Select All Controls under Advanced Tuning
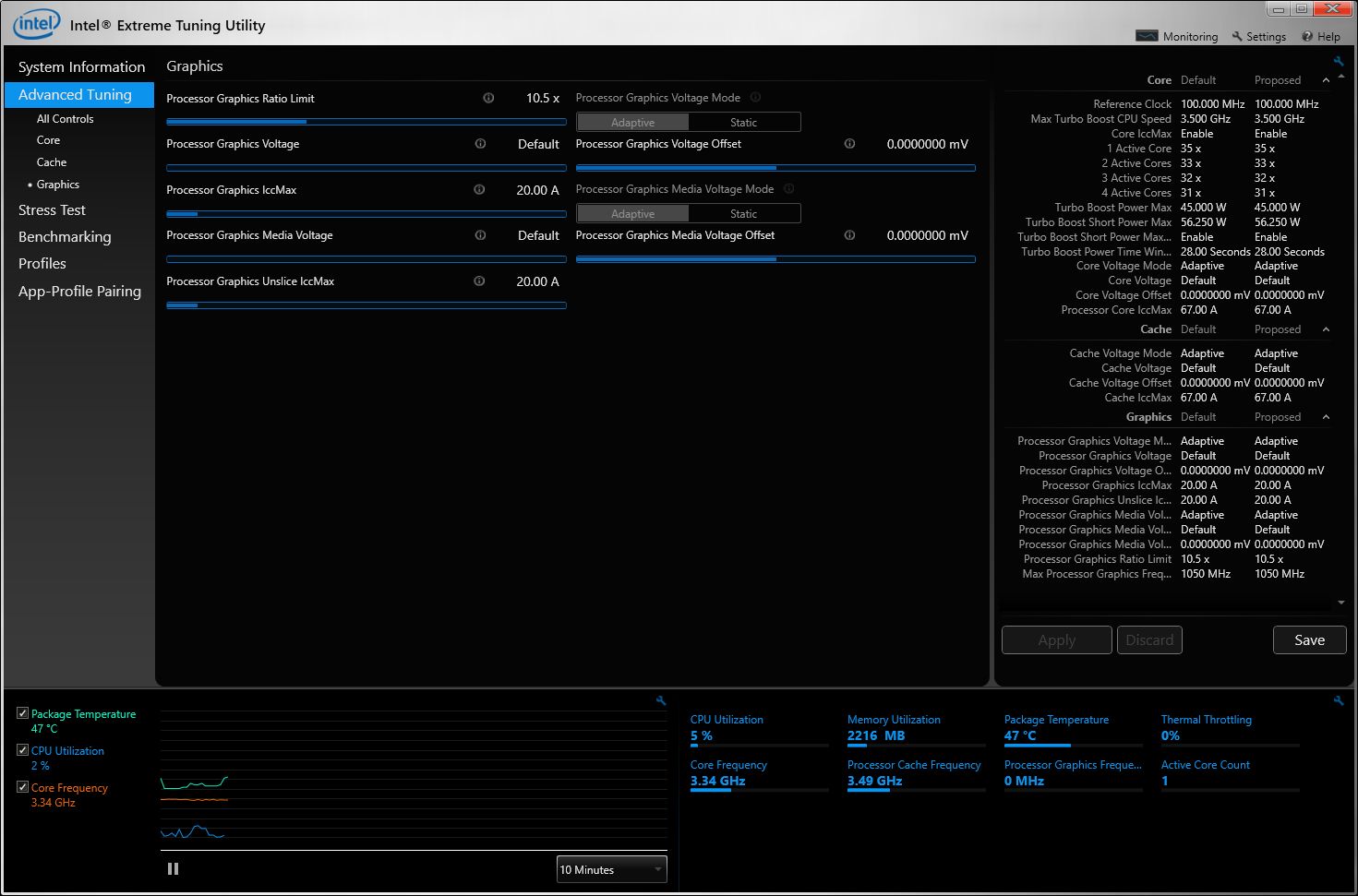 [65, 119]
